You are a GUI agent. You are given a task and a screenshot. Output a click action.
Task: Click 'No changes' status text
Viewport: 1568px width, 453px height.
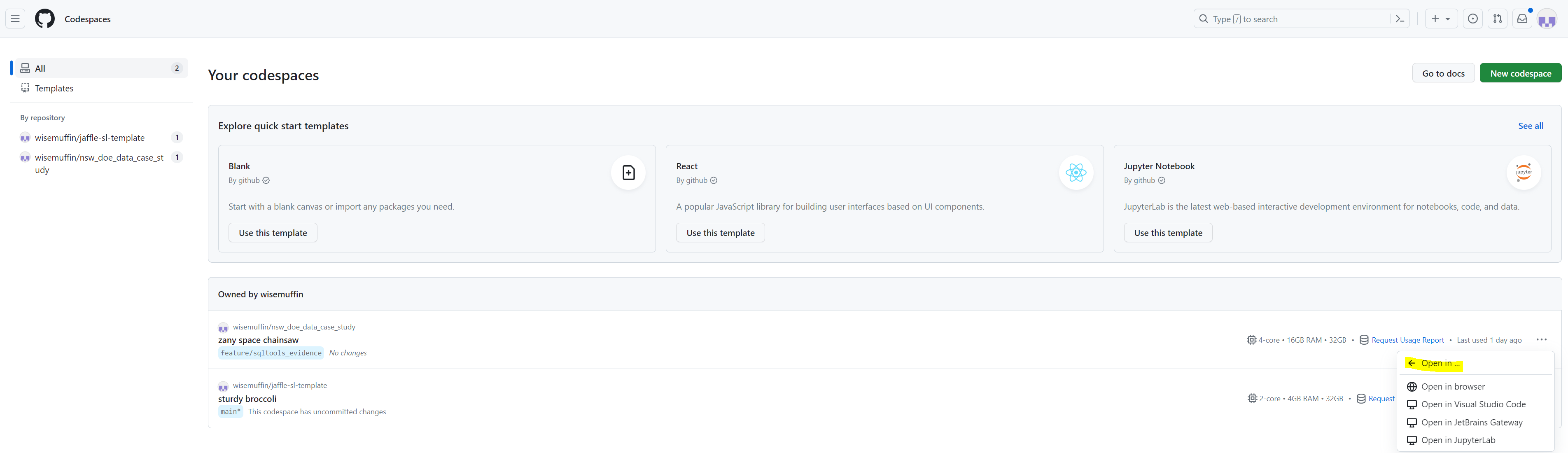point(348,353)
